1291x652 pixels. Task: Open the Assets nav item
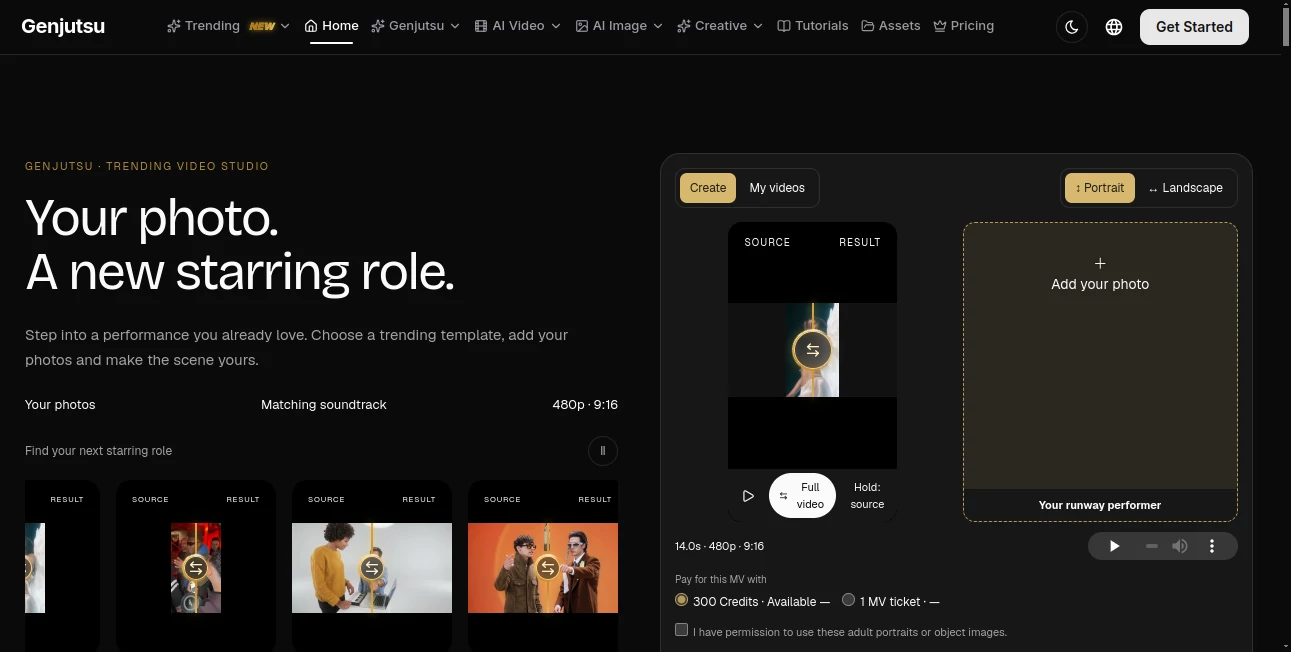coord(891,26)
